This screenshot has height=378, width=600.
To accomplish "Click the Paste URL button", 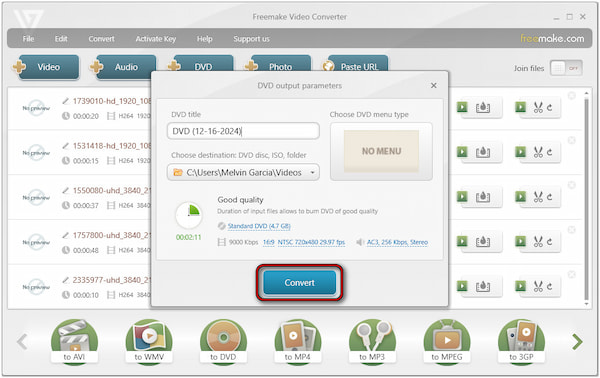I will point(355,64).
